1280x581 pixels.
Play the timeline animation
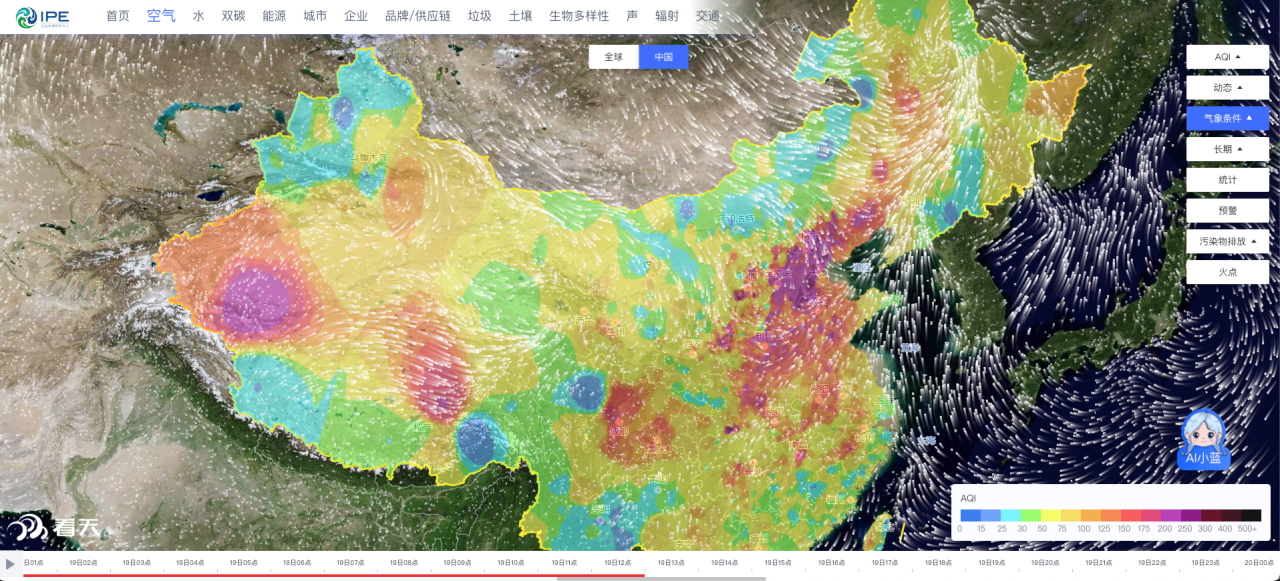coord(11,564)
